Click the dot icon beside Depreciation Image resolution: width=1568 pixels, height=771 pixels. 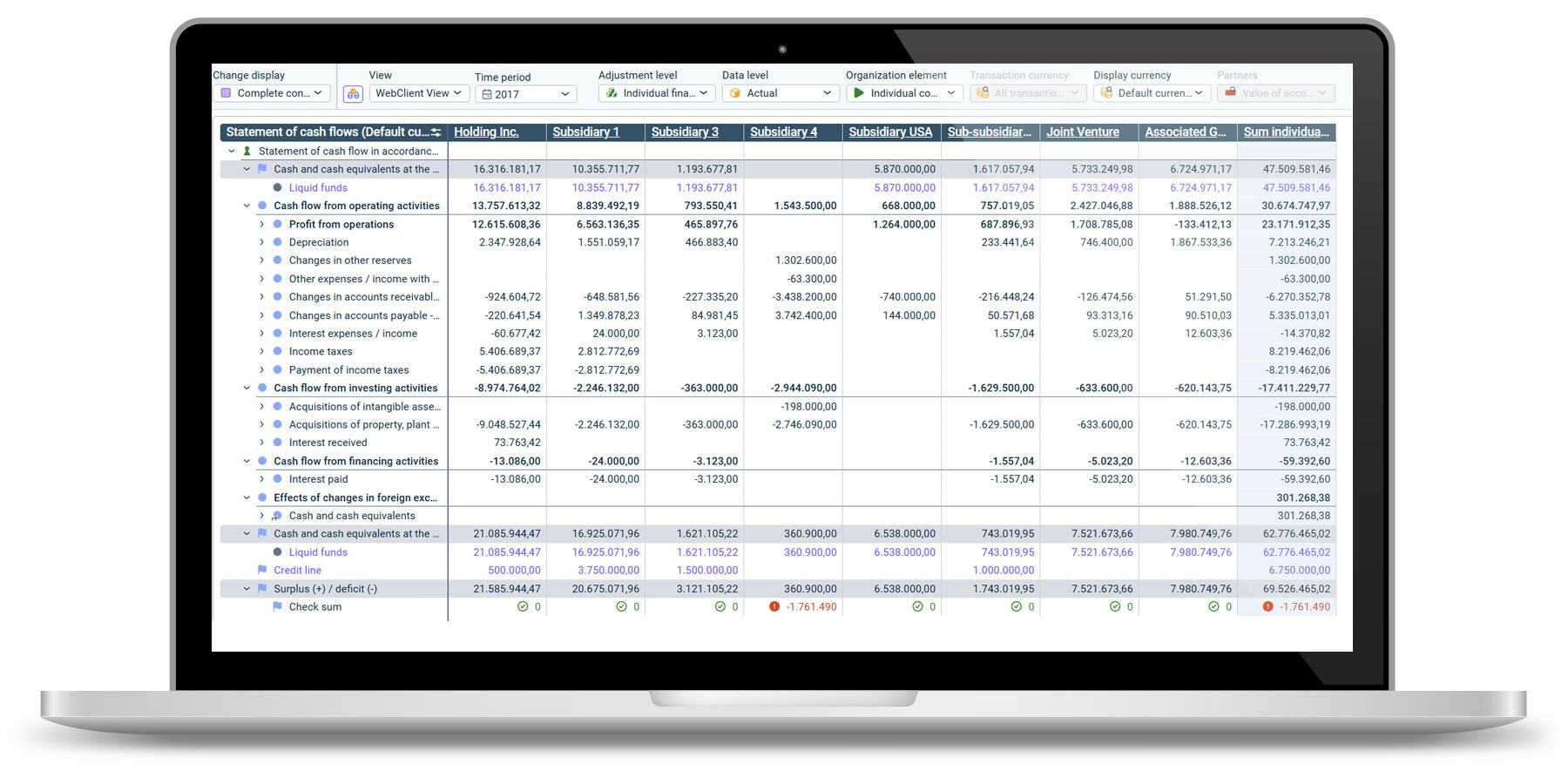coord(277,242)
